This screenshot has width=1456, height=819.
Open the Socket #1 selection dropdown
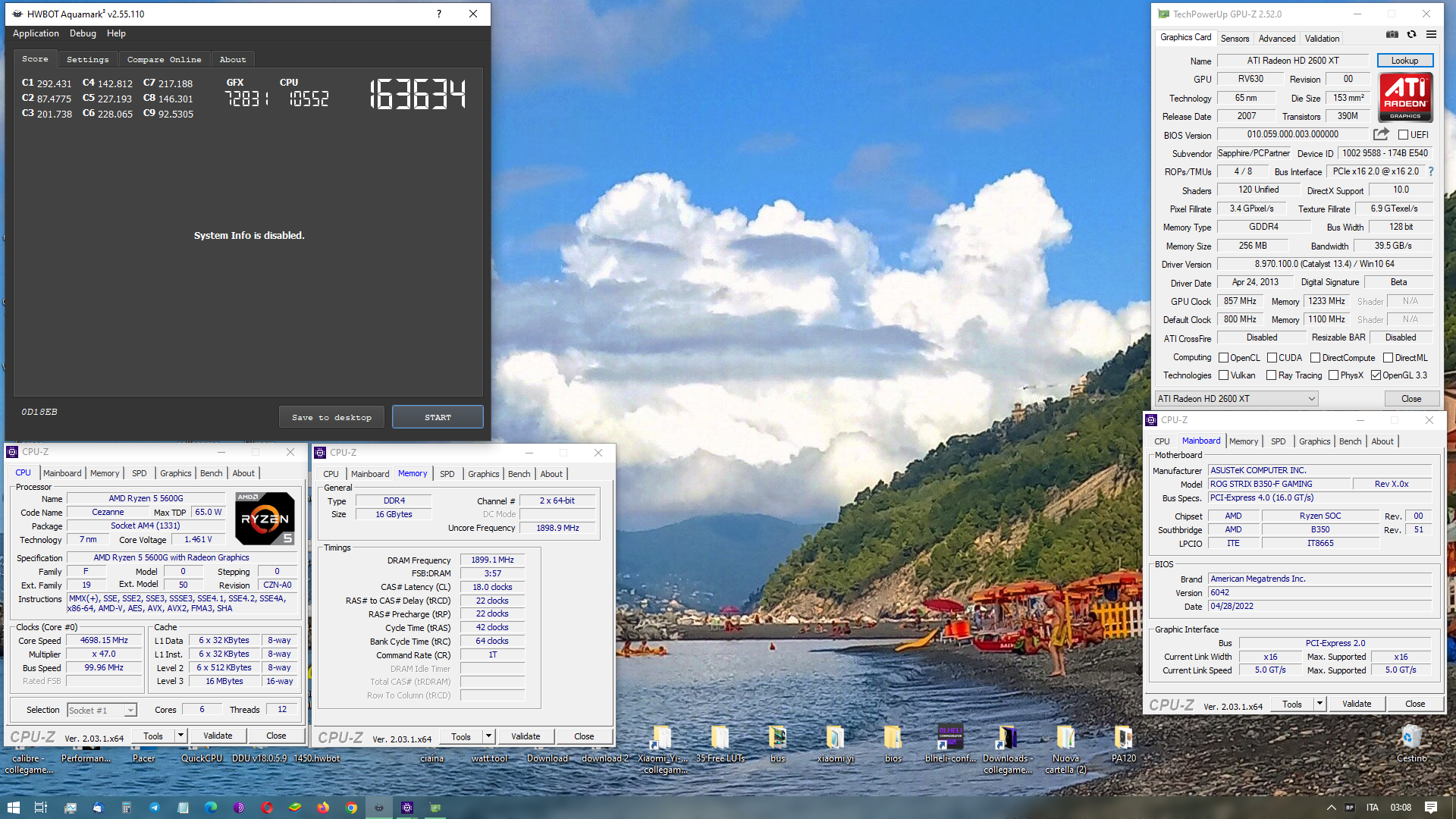(102, 711)
